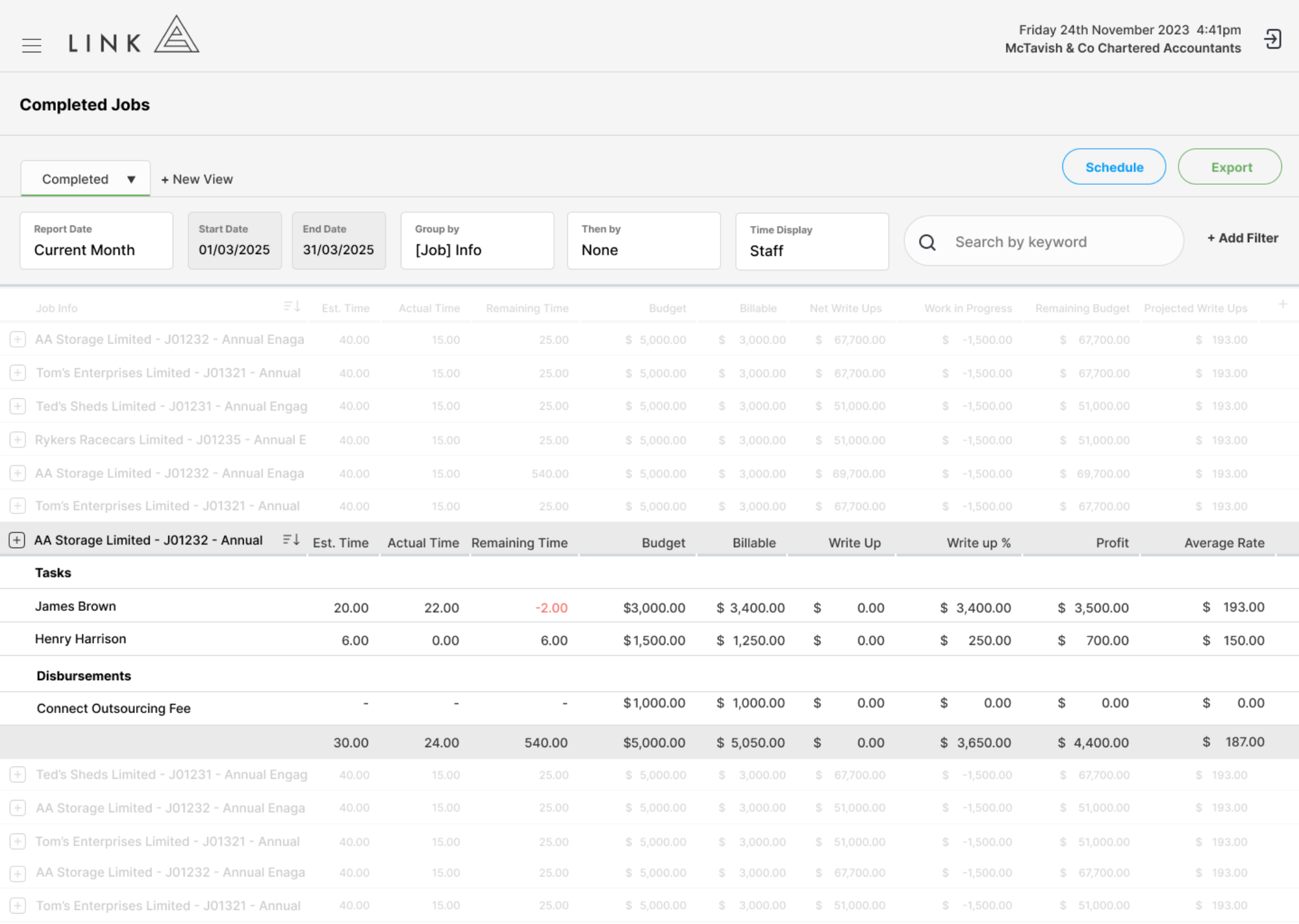Expand the Rykers Racecars Limited row
This screenshot has height=924, width=1299.
pyautogui.click(x=18, y=440)
